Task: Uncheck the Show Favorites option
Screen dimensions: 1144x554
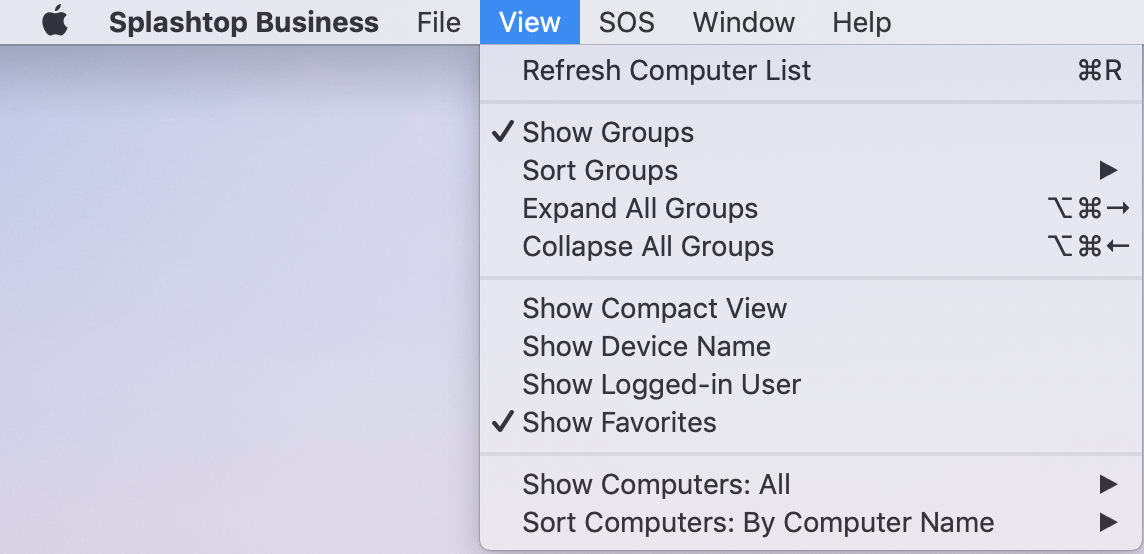Action: pyautogui.click(x=811, y=422)
